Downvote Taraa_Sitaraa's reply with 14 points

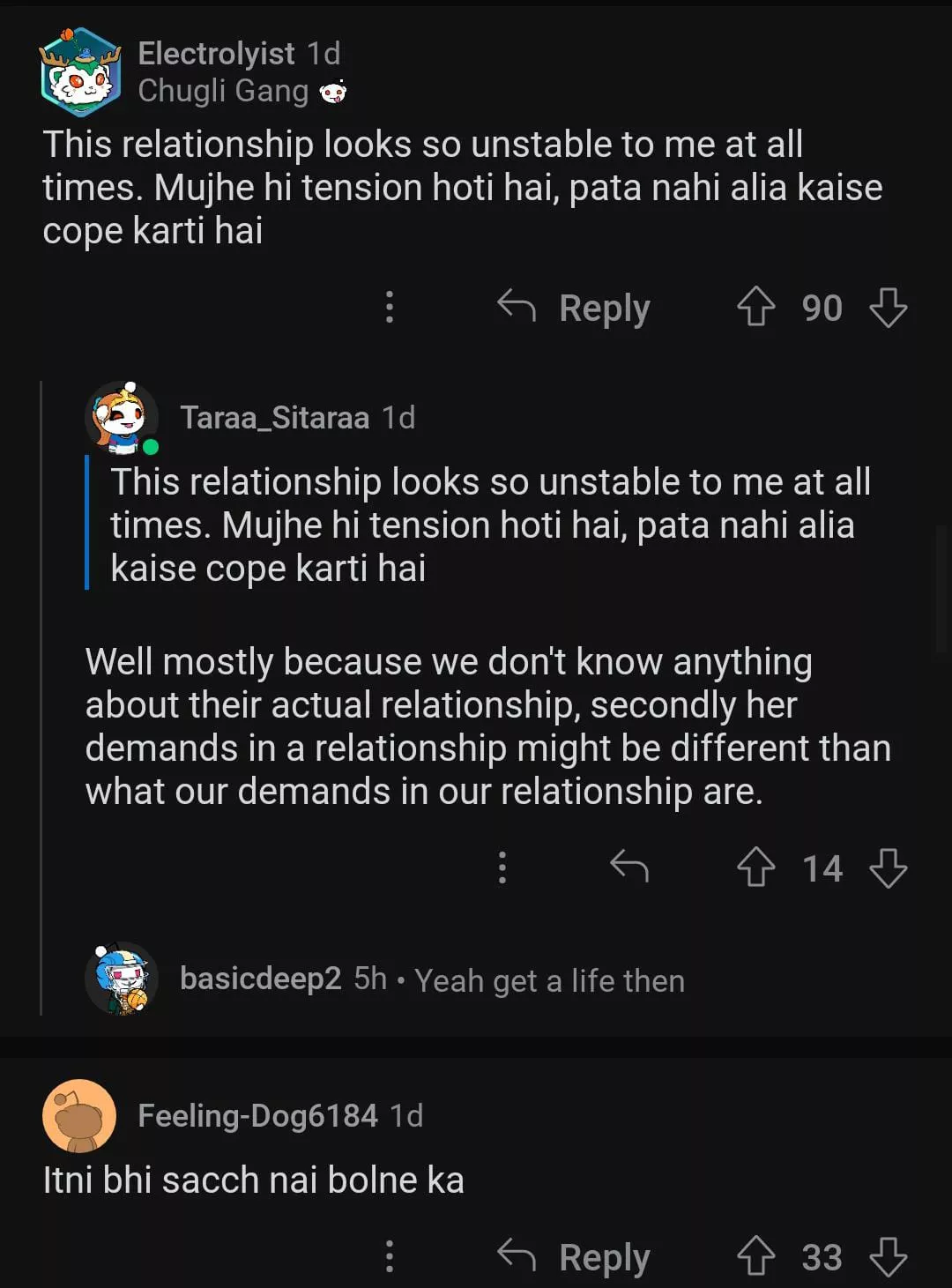pyautogui.click(x=888, y=867)
